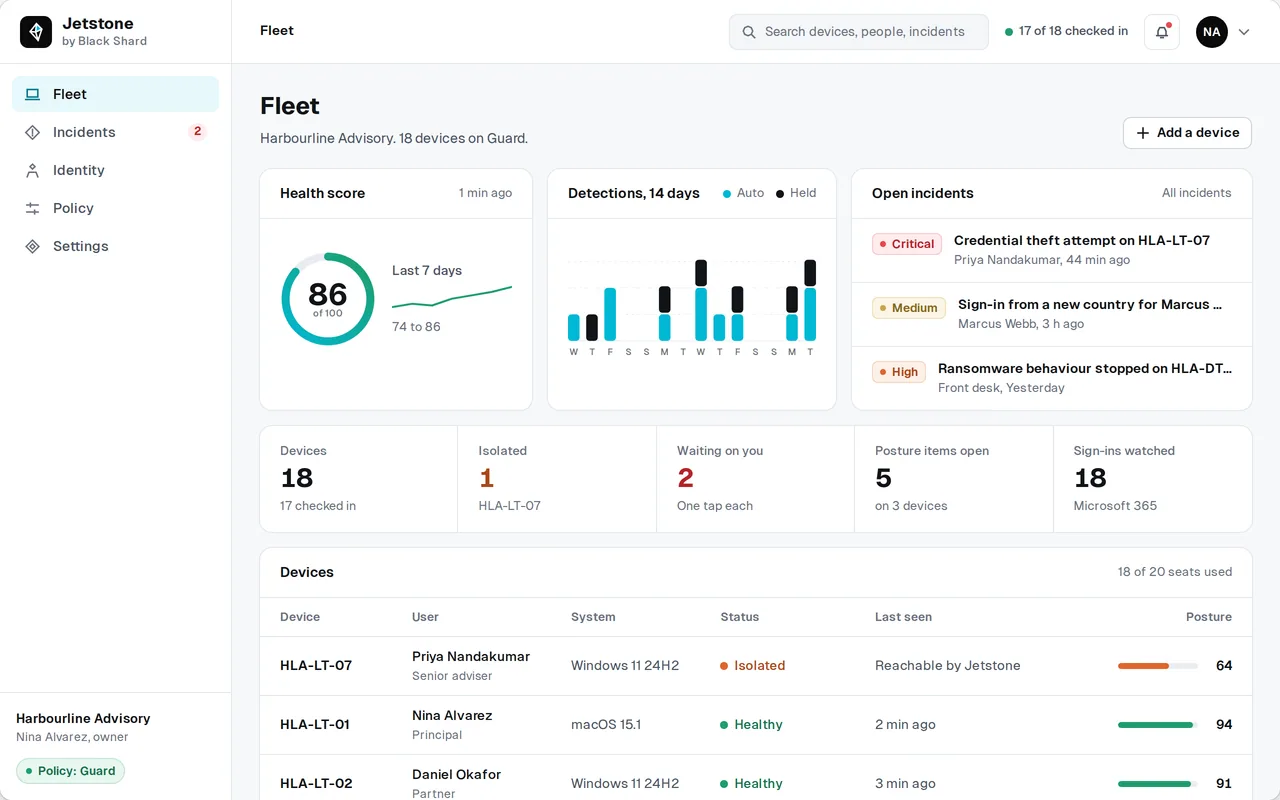Click the posture bar for HLA-LT-07

coord(1158,666)
